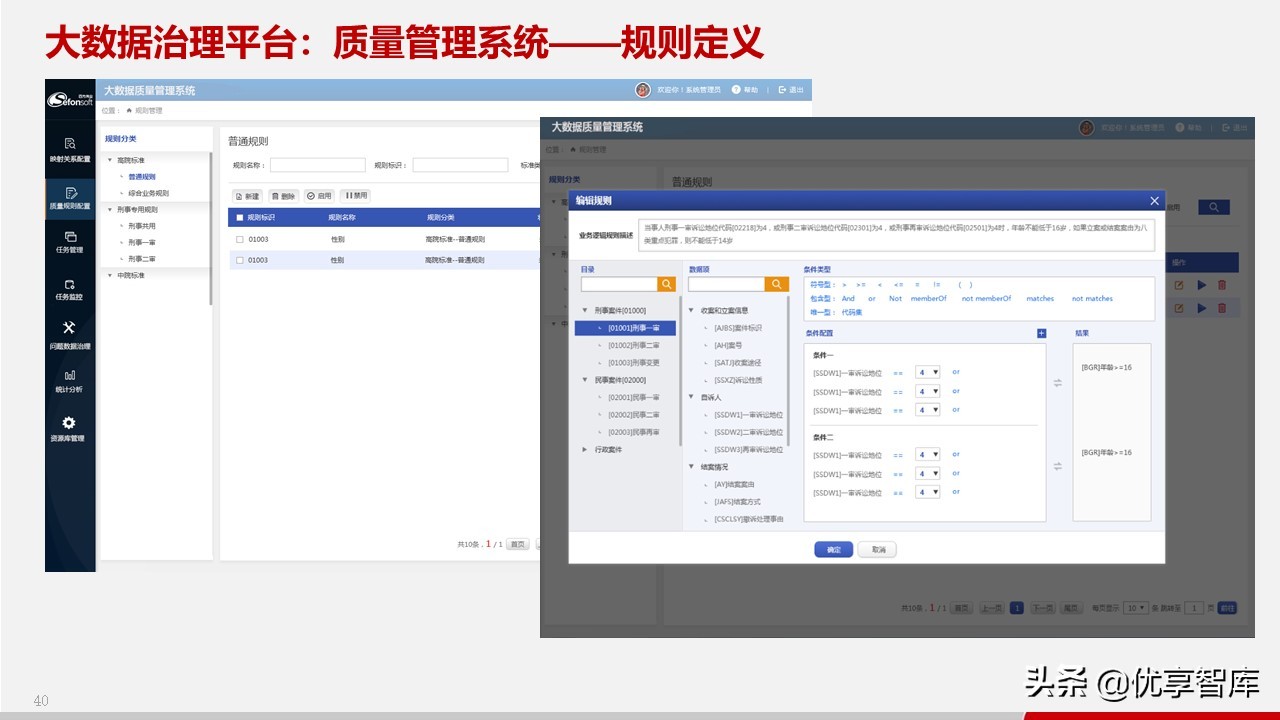Viewport: 1280px width, 720px height.
Task: Open 质量规则配置 in the left sidebar
Action: tap(69, 198)
